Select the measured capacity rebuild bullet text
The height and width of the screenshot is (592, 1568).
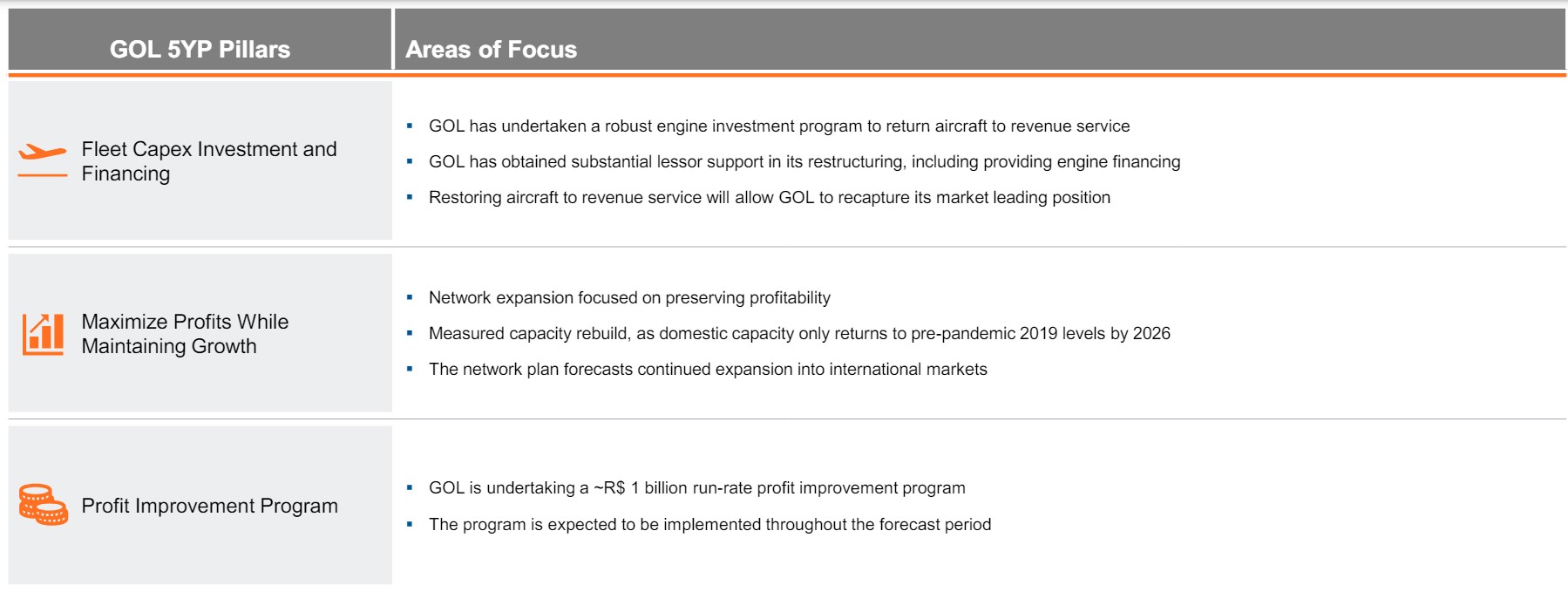pos(798,334)
